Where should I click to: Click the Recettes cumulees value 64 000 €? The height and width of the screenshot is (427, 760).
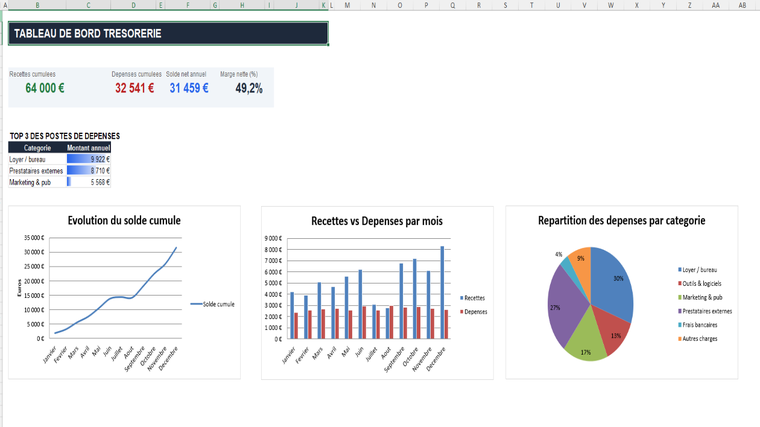(x=45, y=88)
